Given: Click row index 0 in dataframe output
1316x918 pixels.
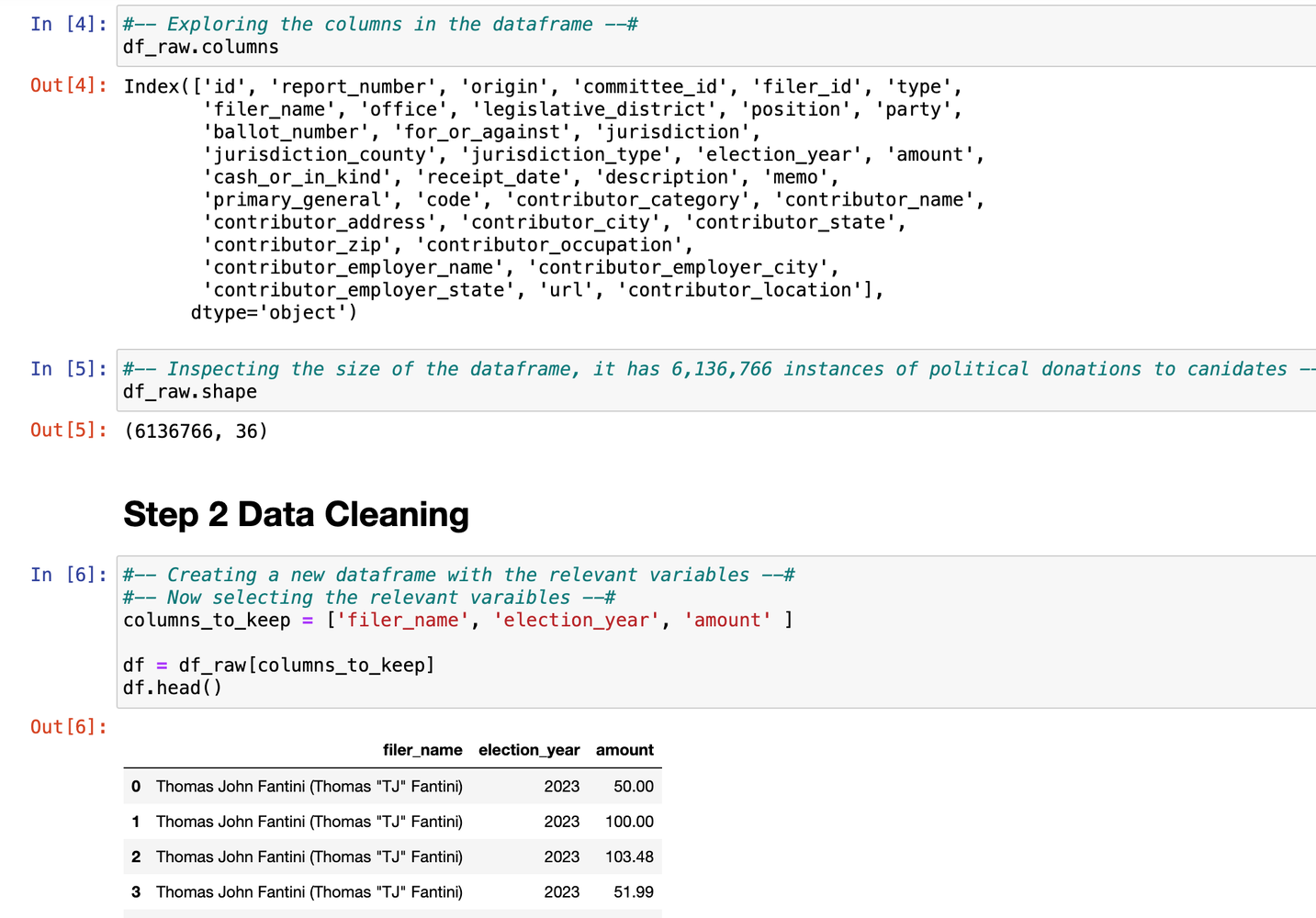Looking at the screenshot, I should 136,787.
